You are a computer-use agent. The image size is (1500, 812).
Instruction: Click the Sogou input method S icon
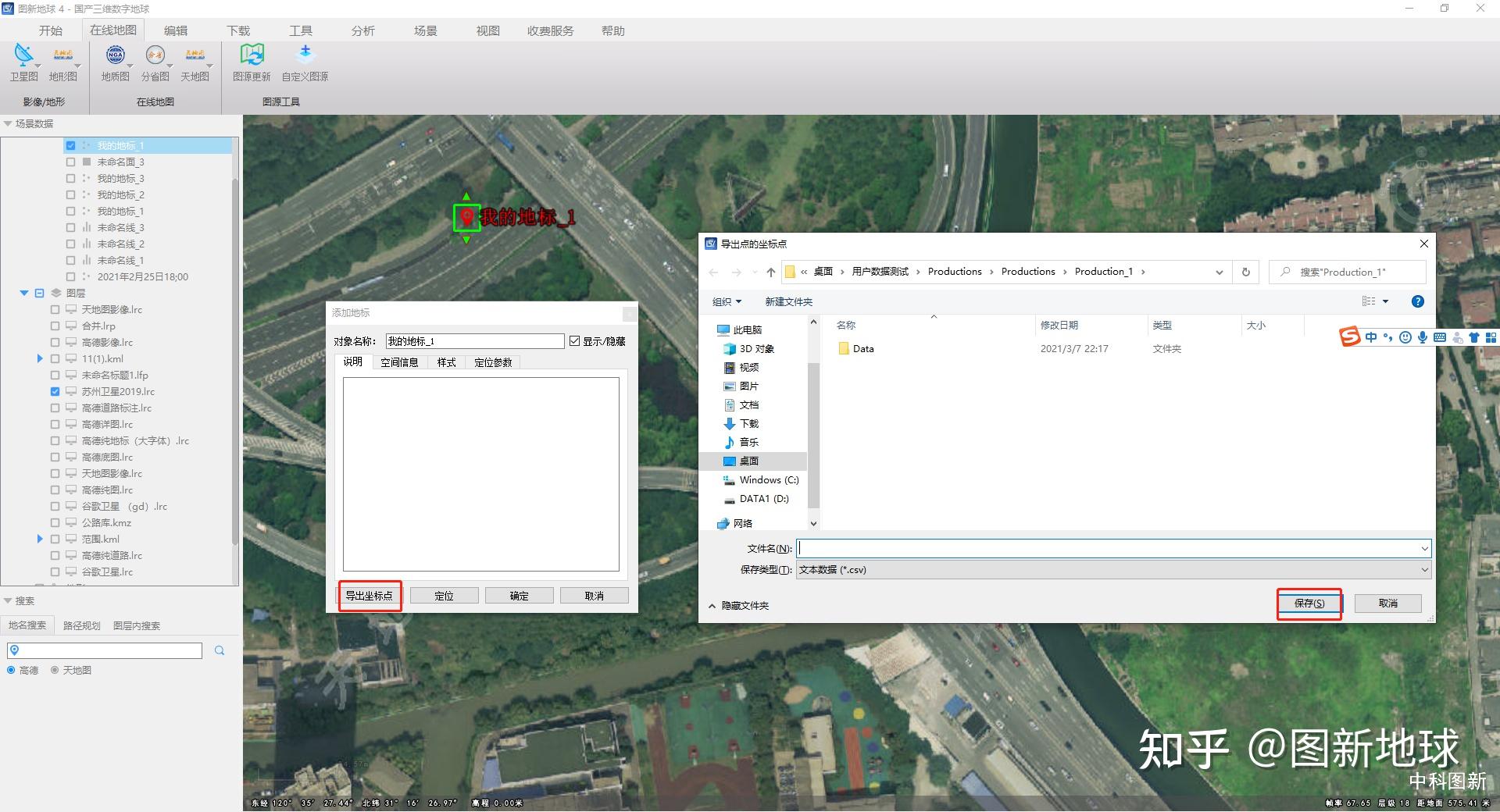tap(1350, 337)
